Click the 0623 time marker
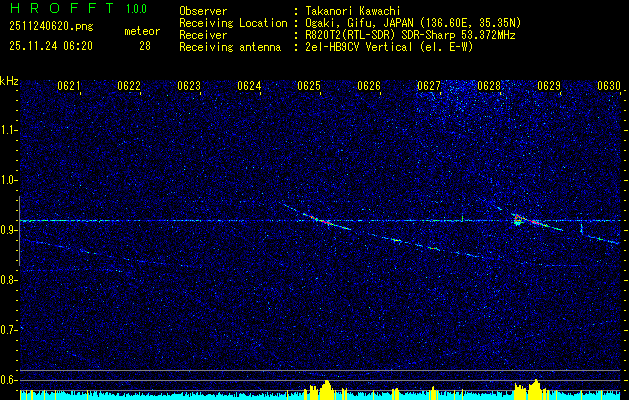This screenshot has width=629, height=400. [x=189, y=86]
